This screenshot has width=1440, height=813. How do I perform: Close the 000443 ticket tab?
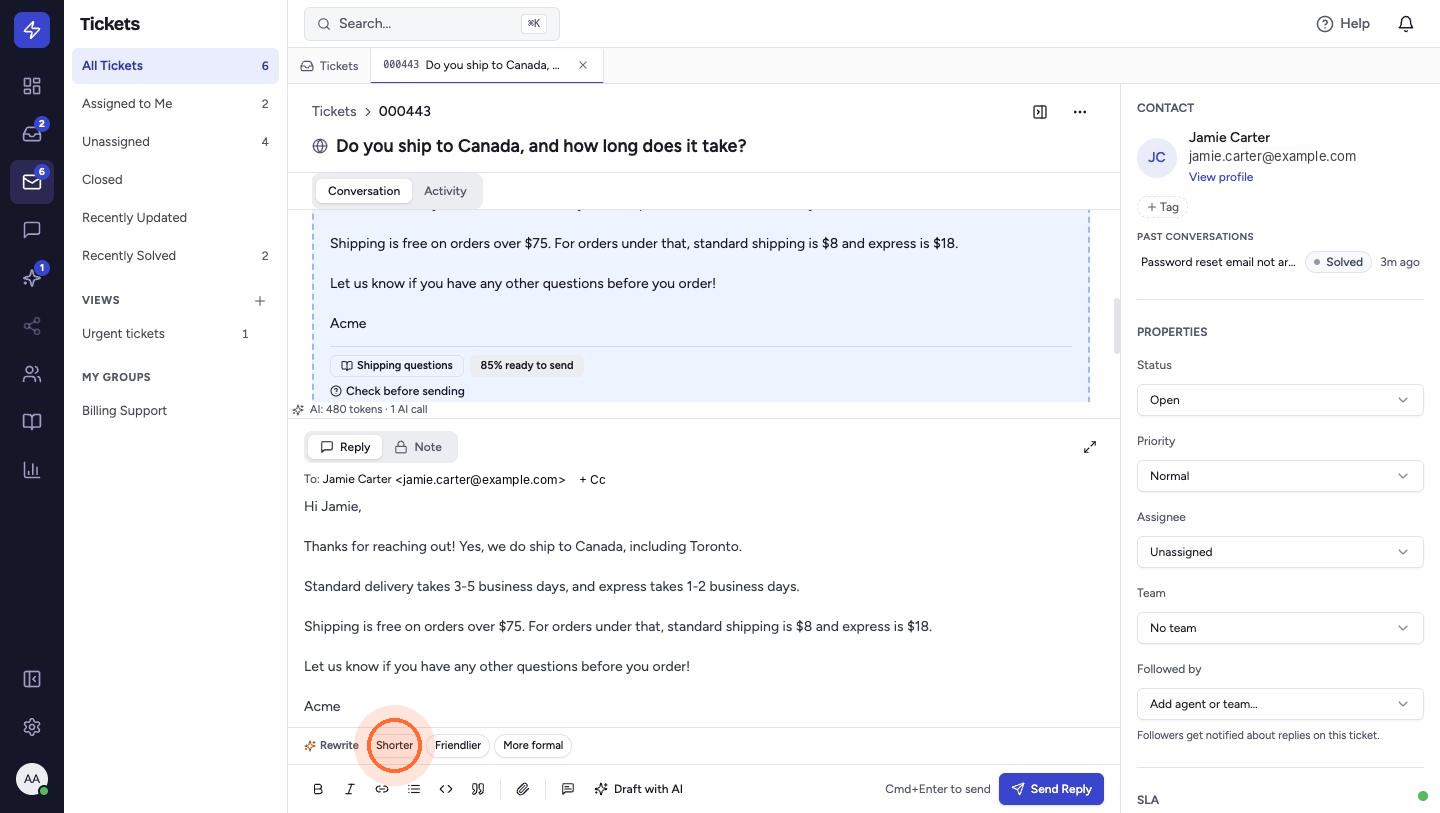[x=583, y=65]
